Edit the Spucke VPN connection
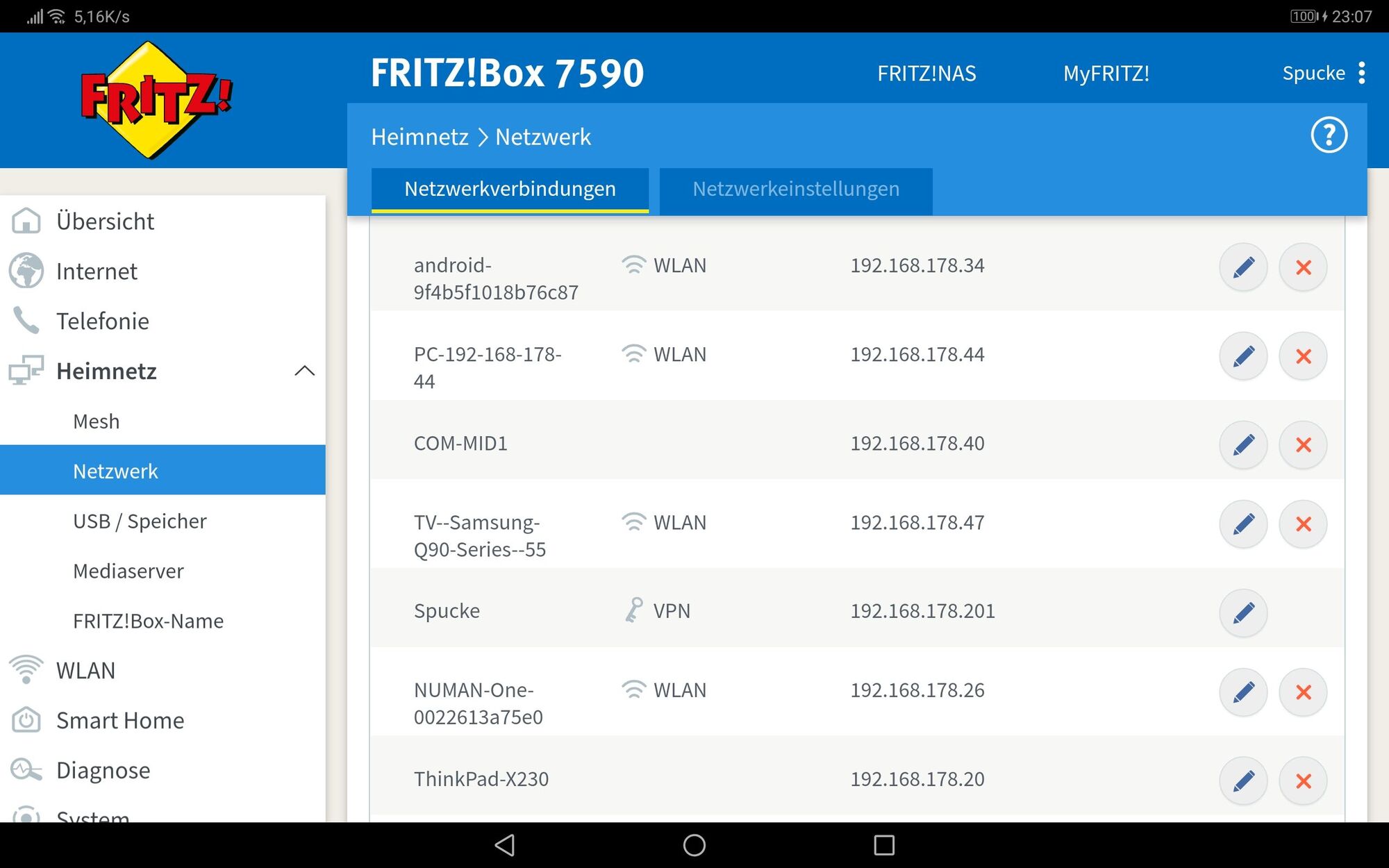Image resolution: width=1389 pixels, height=868 pixels. click(x=1243, y=612)
